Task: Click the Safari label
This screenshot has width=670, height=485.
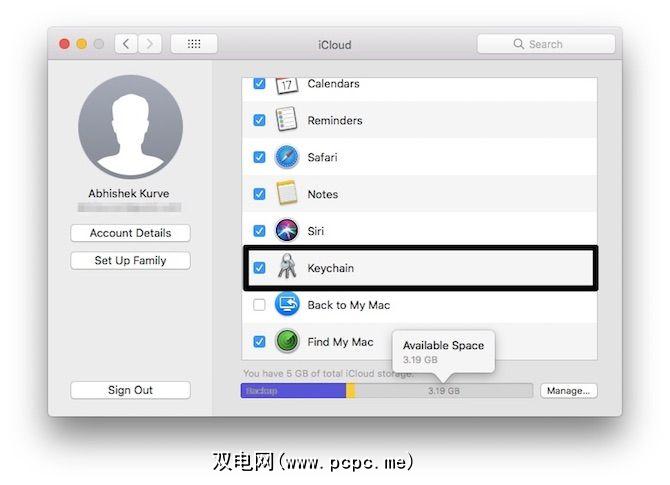Action: click(x=322, y=157)
